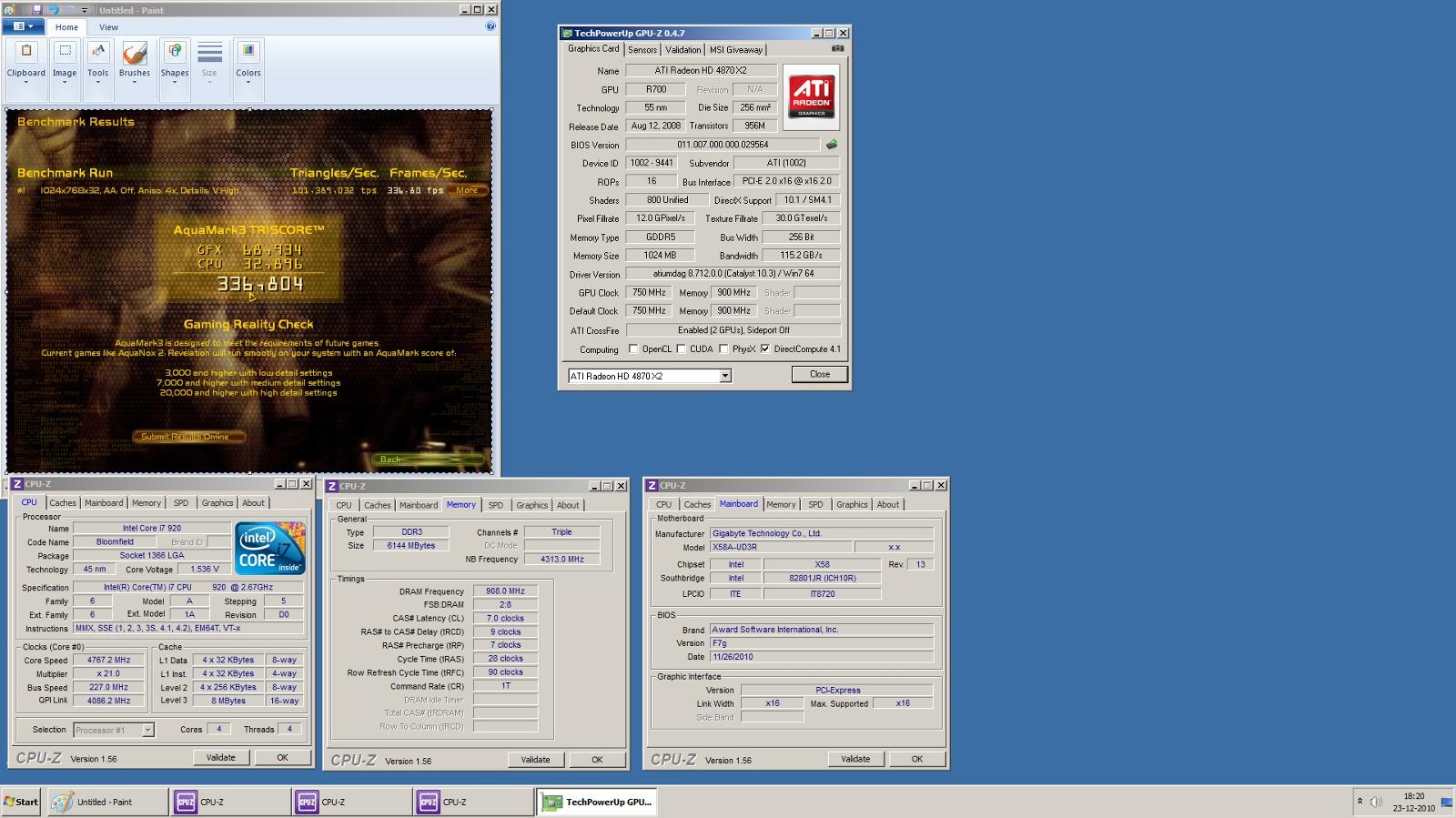The image size is (1456, 818).
Task: Open the MSI Giveaway tab in GPU-Z
Action: tap(736, 50)
